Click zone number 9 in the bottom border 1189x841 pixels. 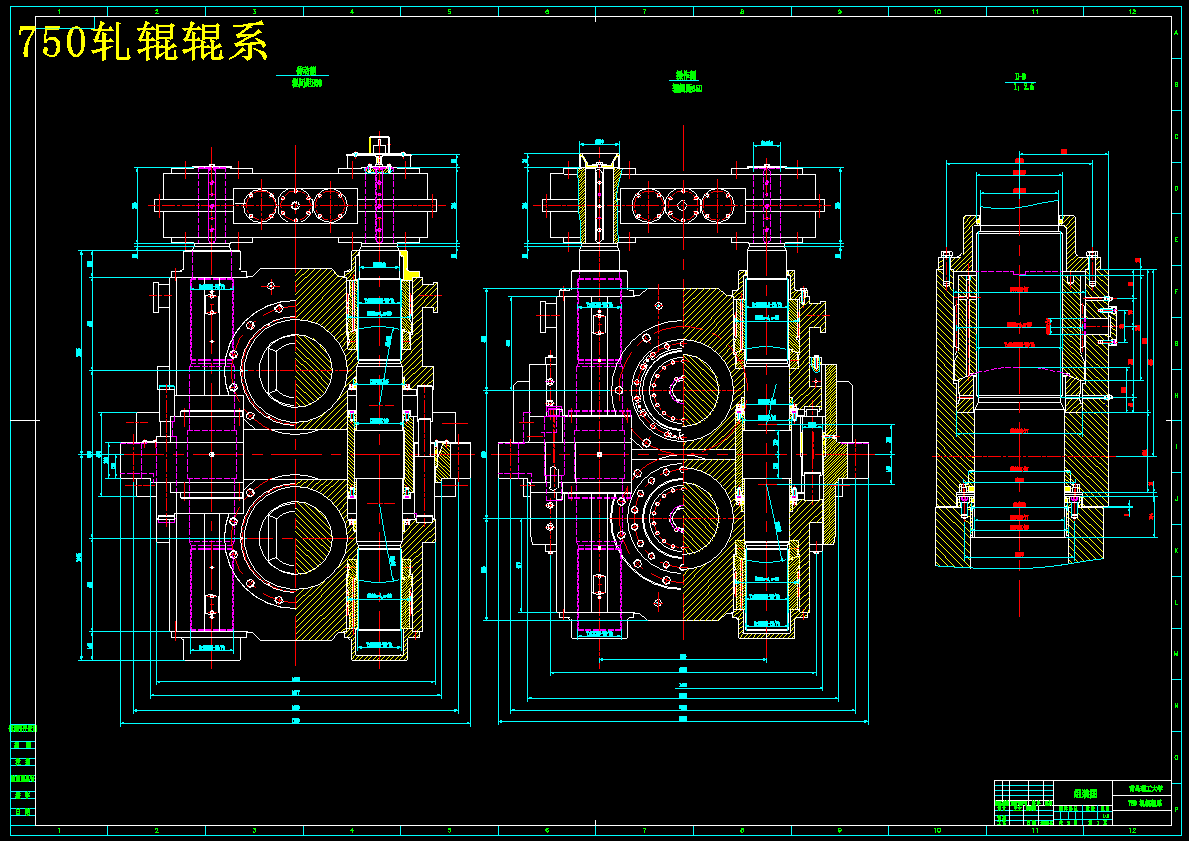point(839,831)
